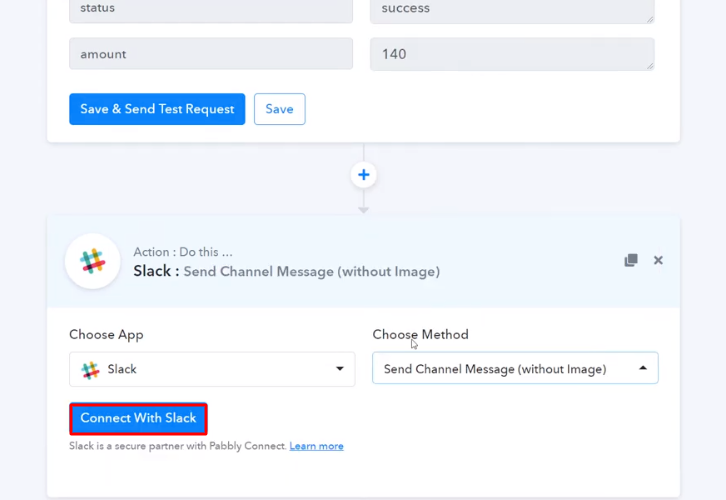
Task: Open the Choose Method dropdown
Action: click(515, 369)
